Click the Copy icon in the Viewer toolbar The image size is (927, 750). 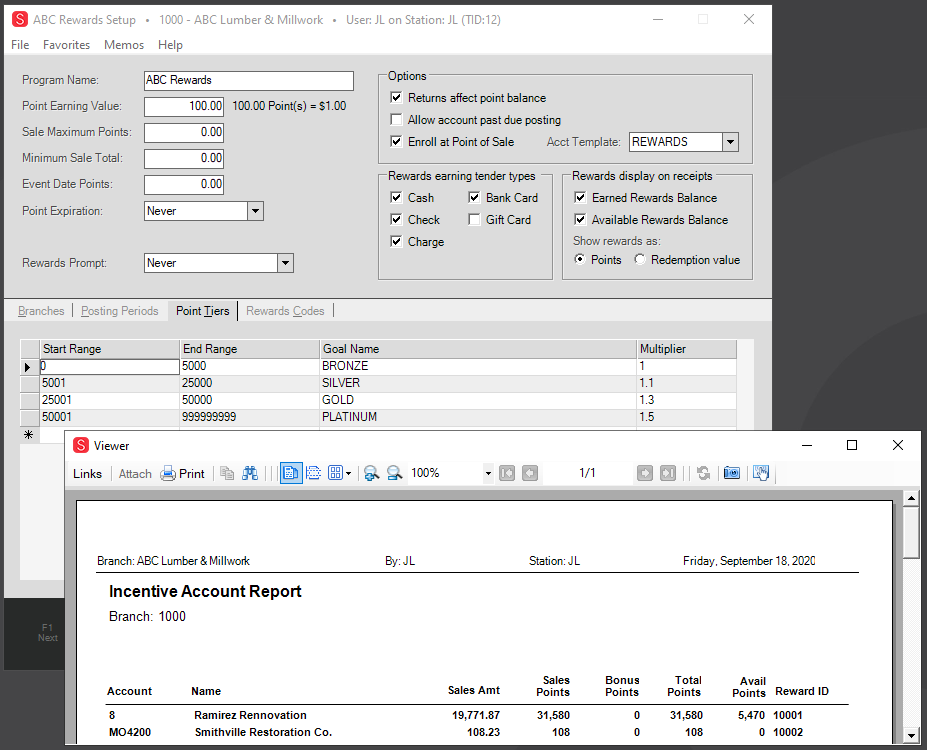coord(227,474)
